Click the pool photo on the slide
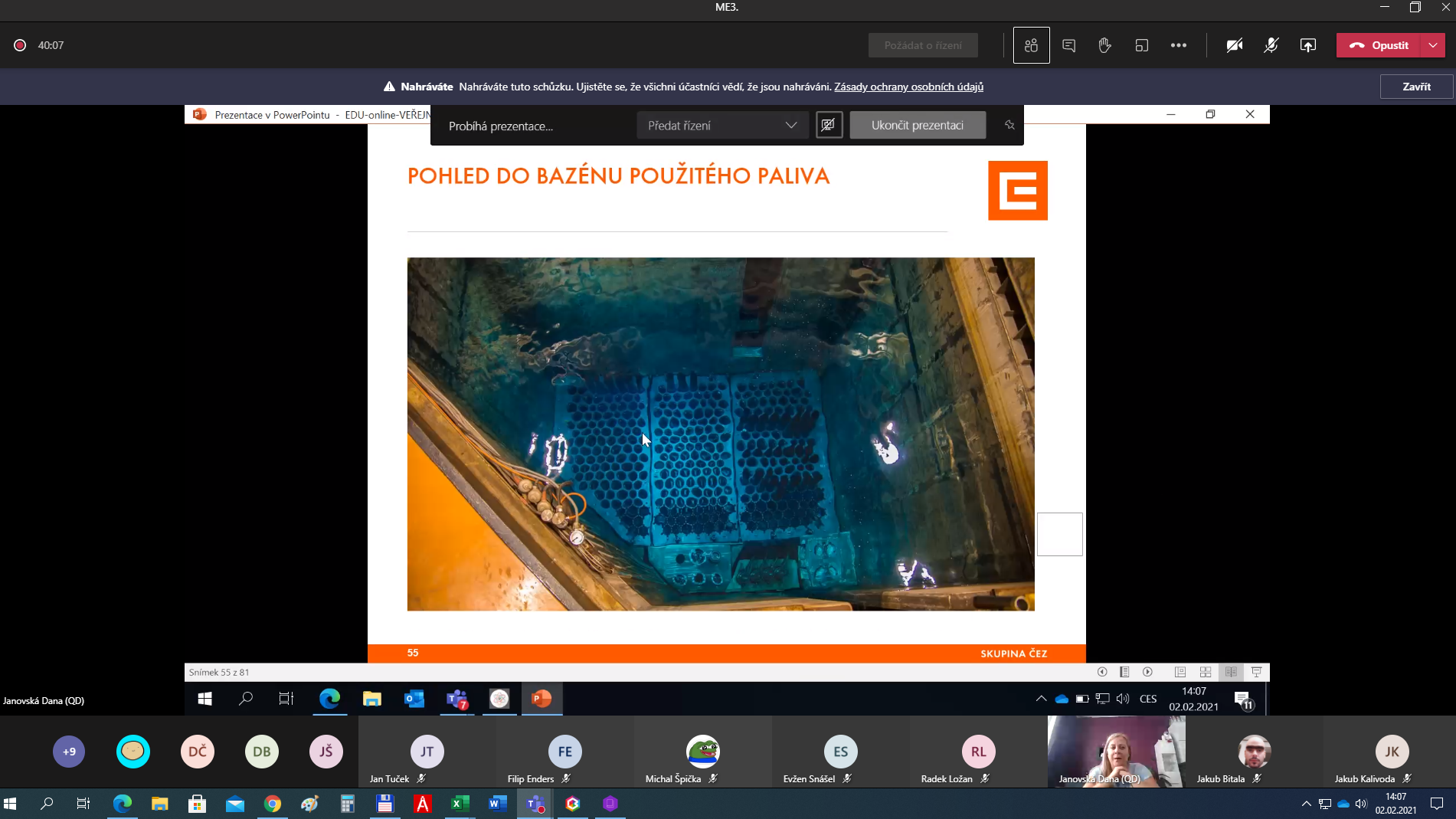 pyautogui.click(x=721, y=434)
